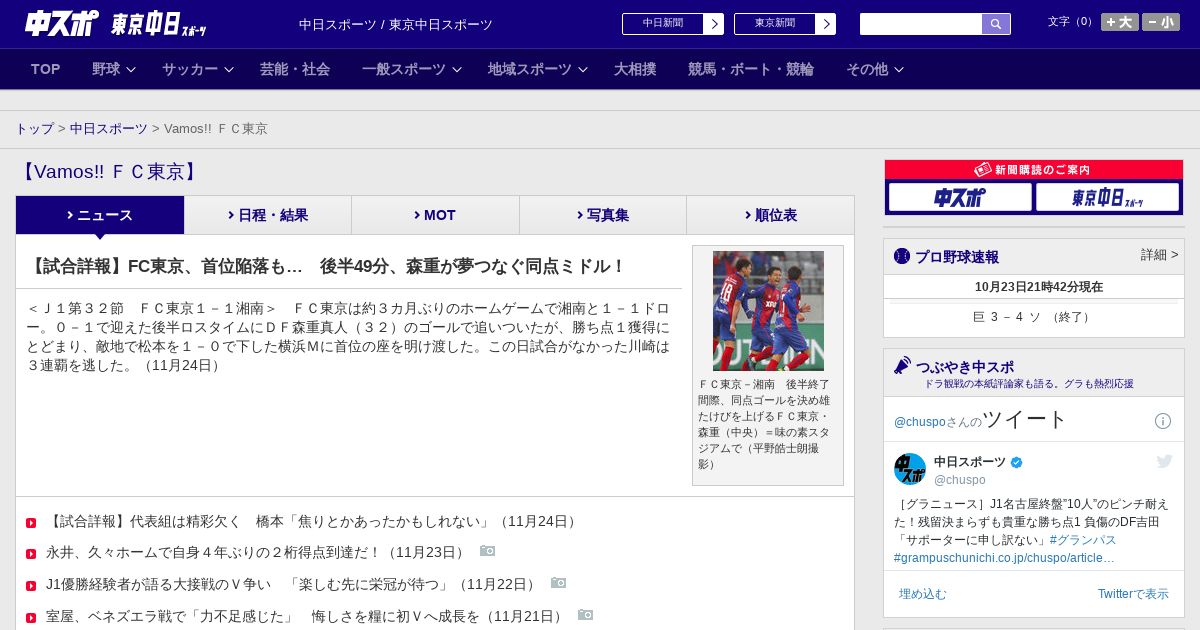Open 競馬・ボート・競輪 section
Viewport: 1200px width, 630px height.
tap(751, 69)
